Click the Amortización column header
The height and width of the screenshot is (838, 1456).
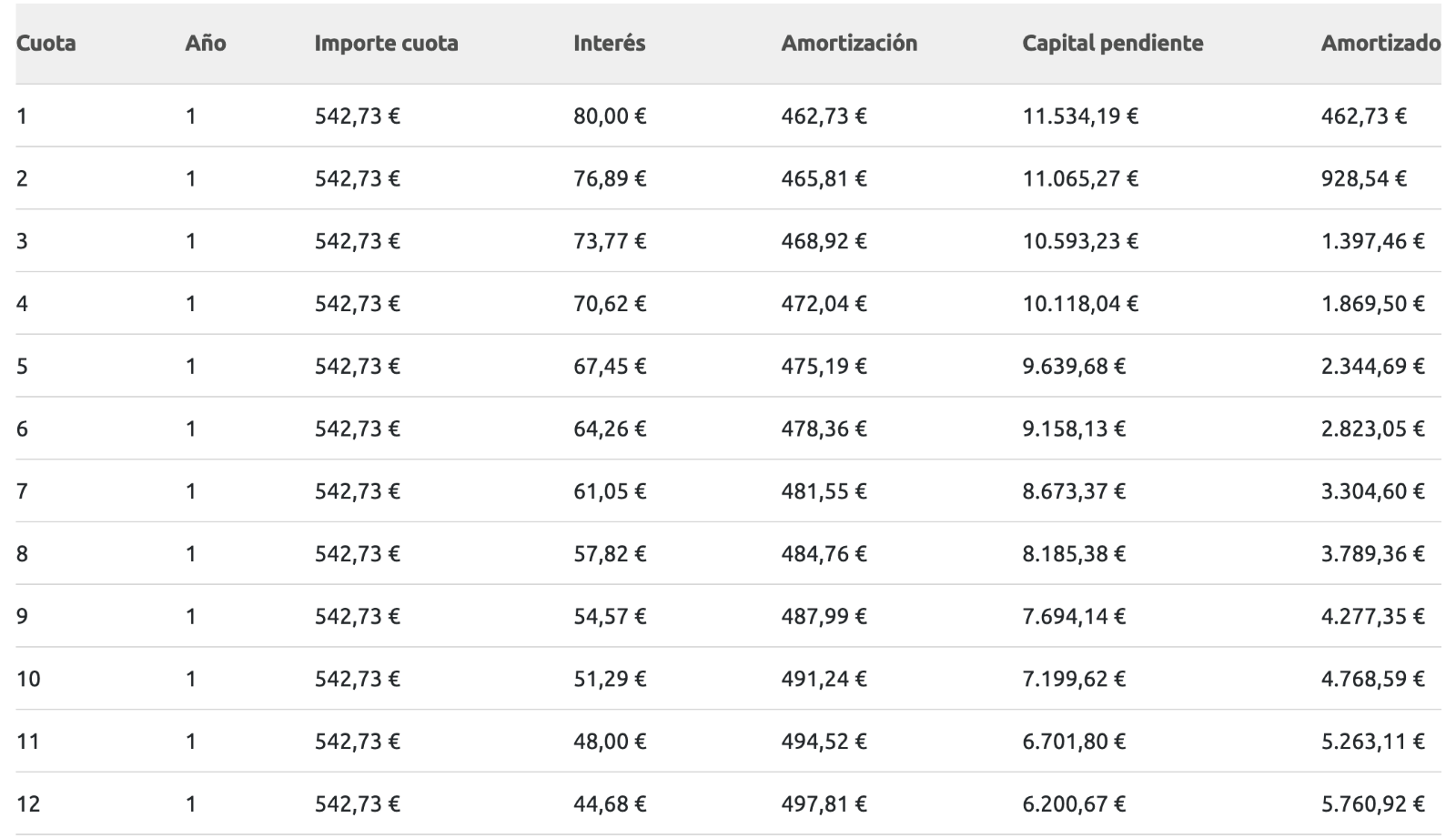tap(848, 44)
